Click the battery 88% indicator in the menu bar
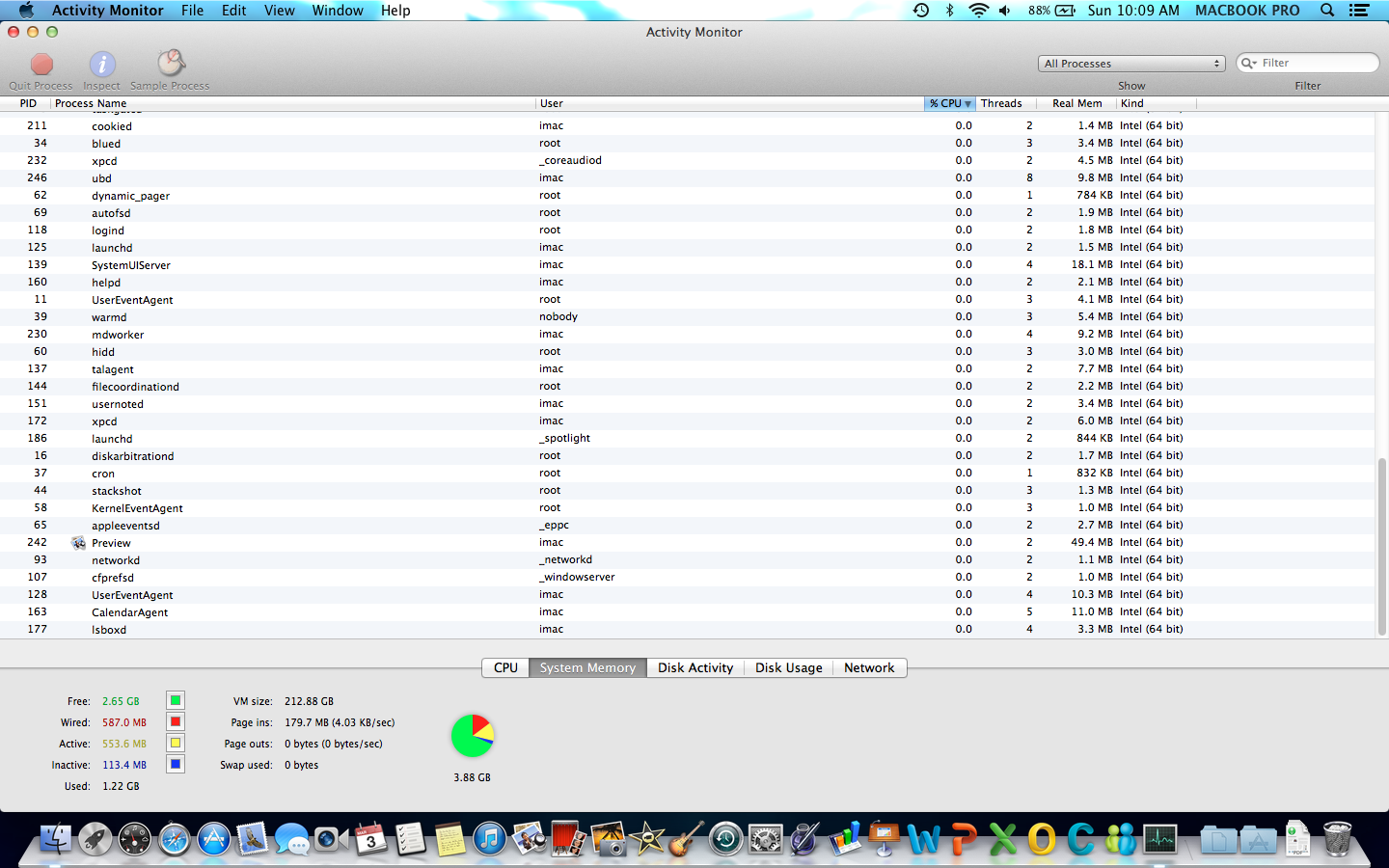Screen dimensions: 1389x868 coord(1051,10)
